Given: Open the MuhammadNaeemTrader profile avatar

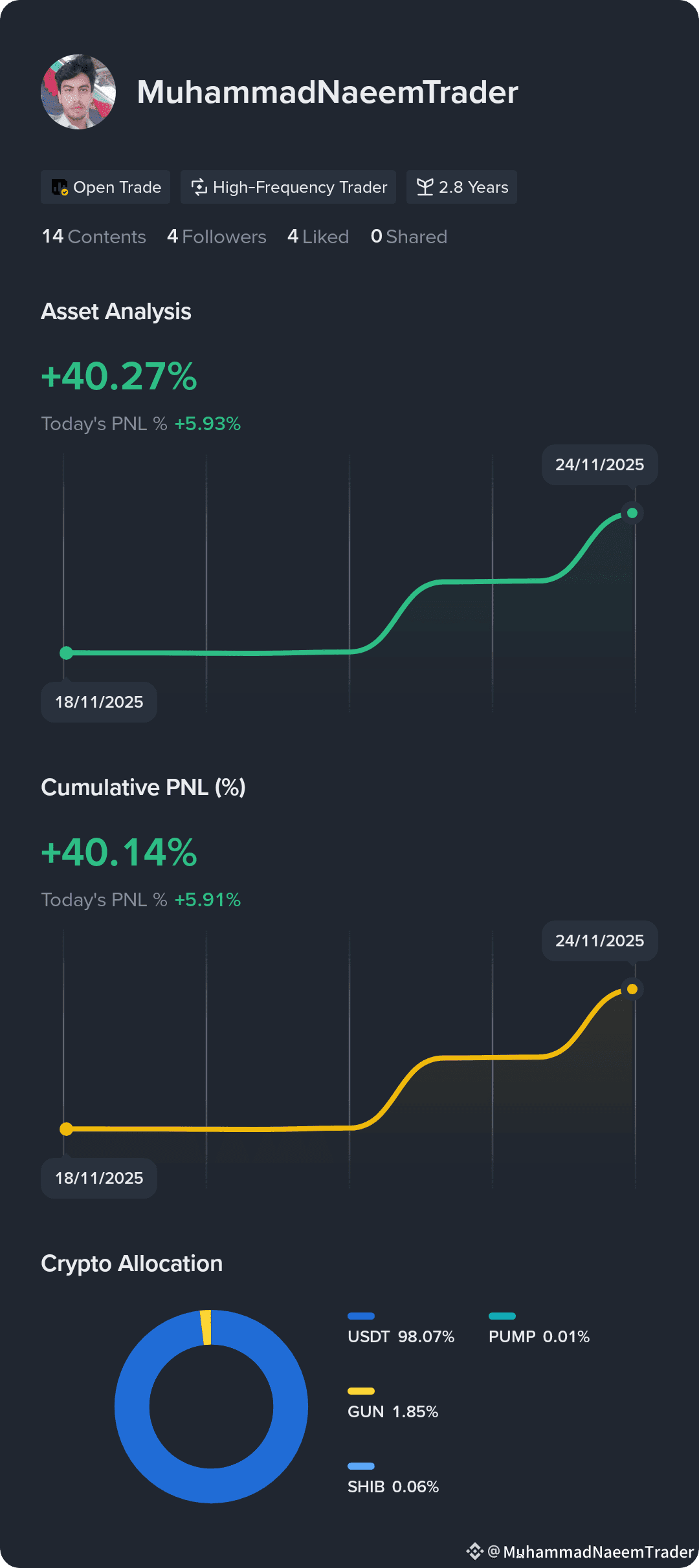Looking at the screenshot, I should tap(78, 92).
